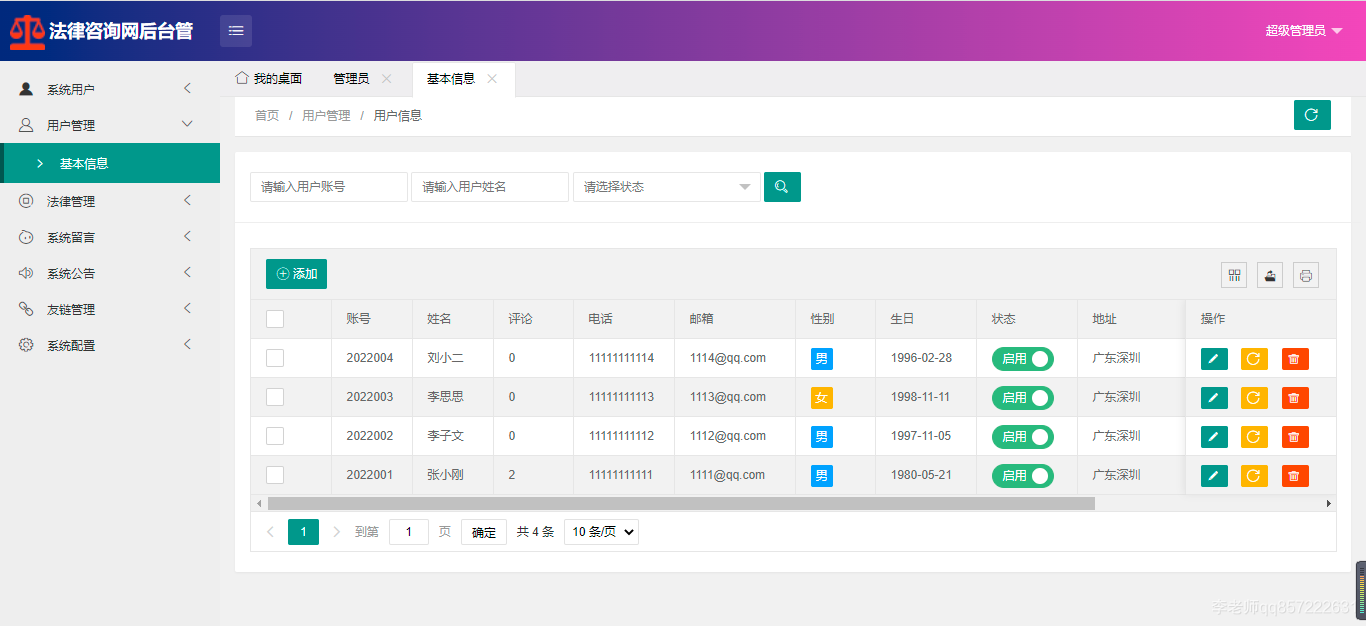Check the box for account 2022002
Viewport: 1366px width, 626px height.
(x=275, y=436)
